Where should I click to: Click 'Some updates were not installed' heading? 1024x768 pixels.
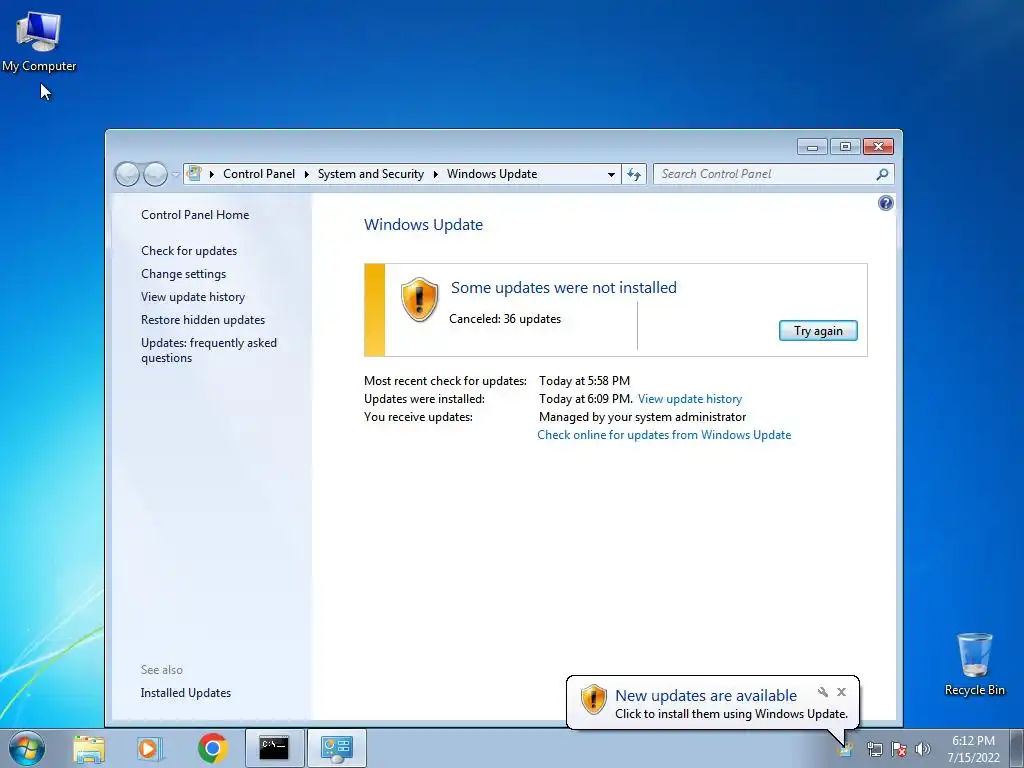(x=564, y=287)
